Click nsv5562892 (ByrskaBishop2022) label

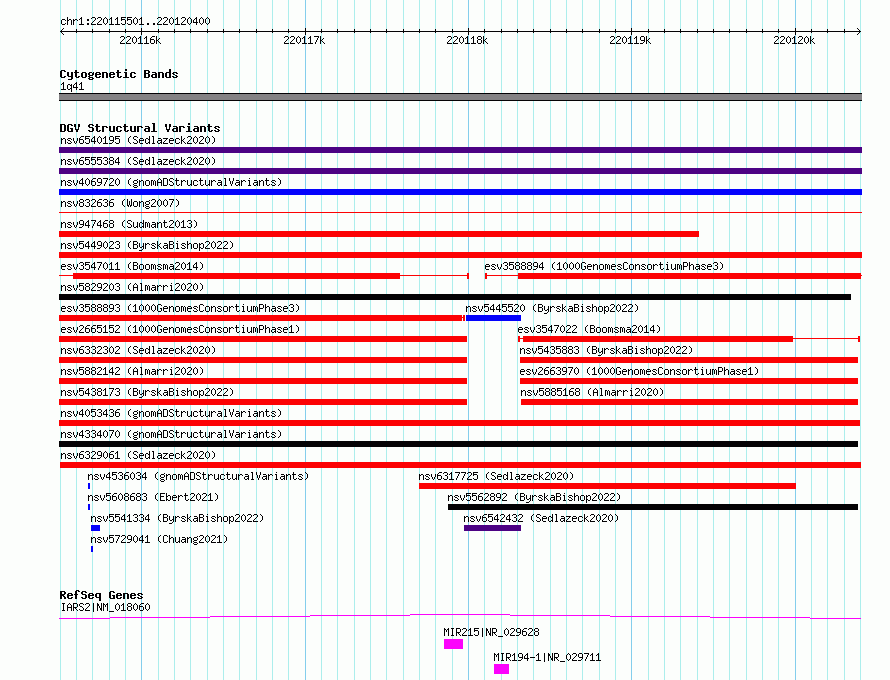534,497
